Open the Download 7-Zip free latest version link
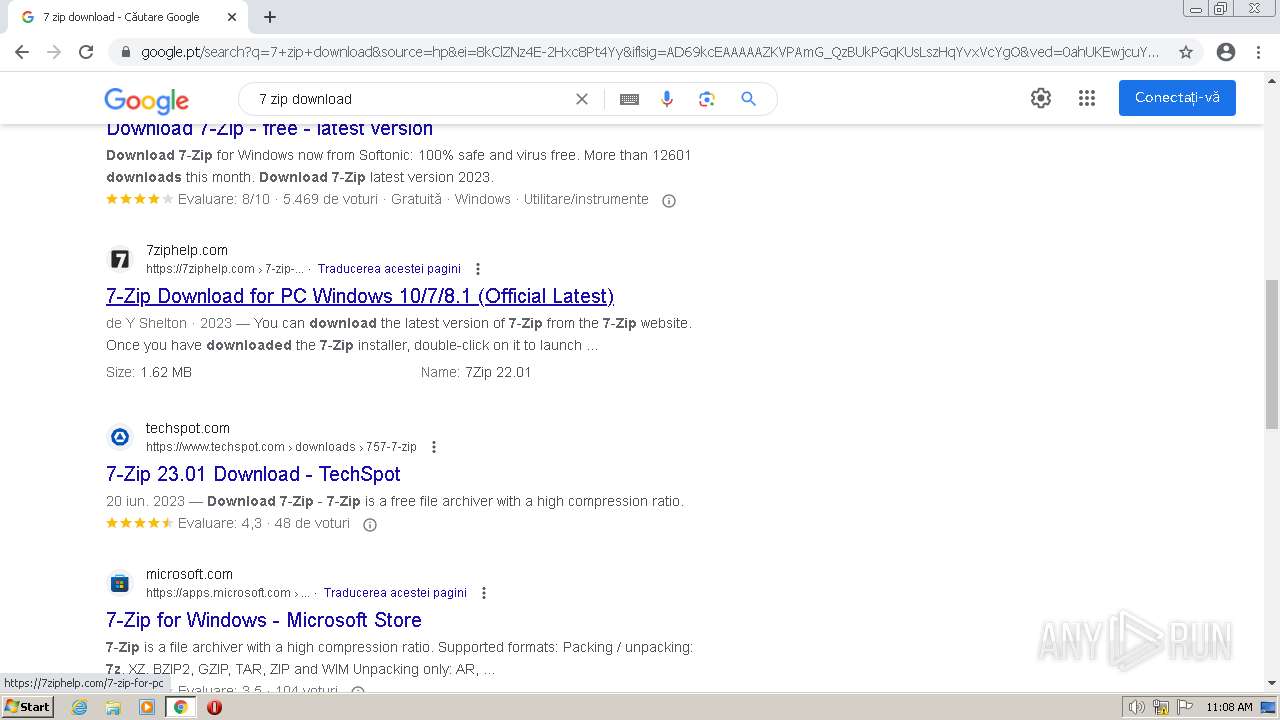 pos(270,129)
